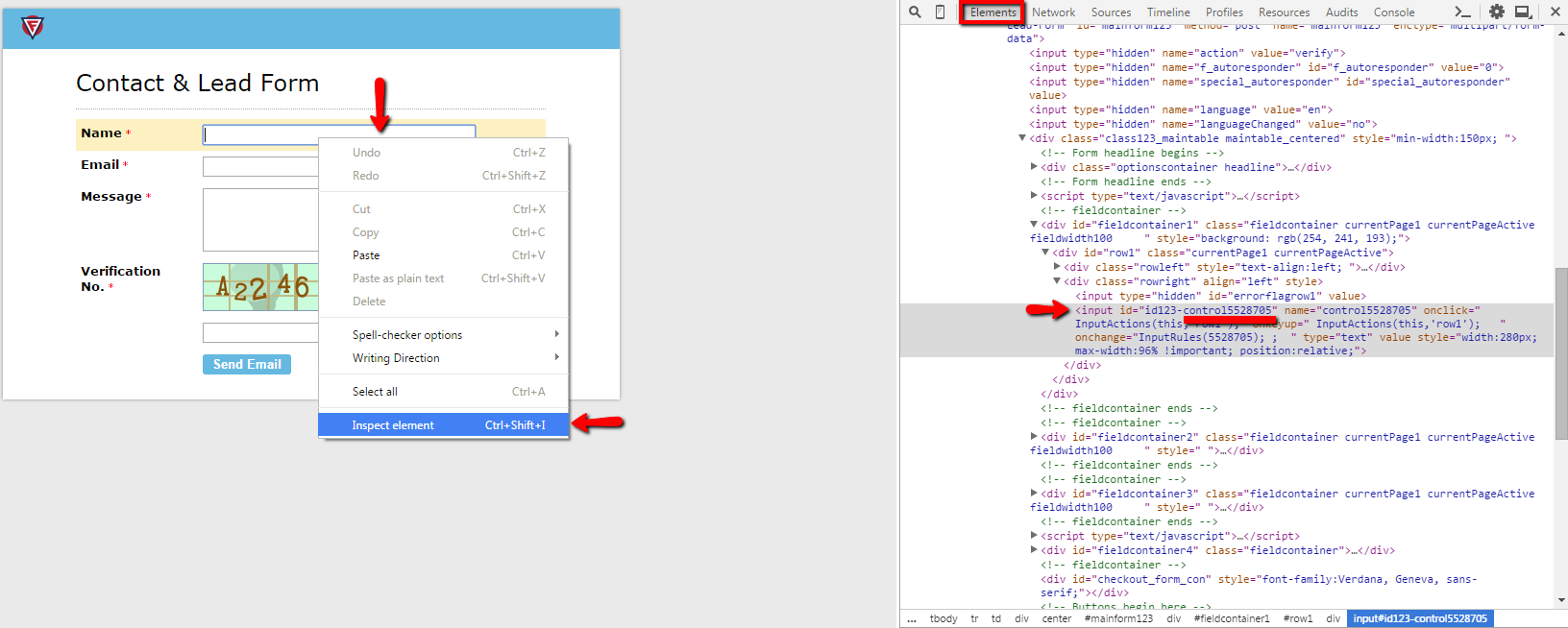
Task: Click #mainform123 breadcrumb
Action: [x=1118, y=618]
